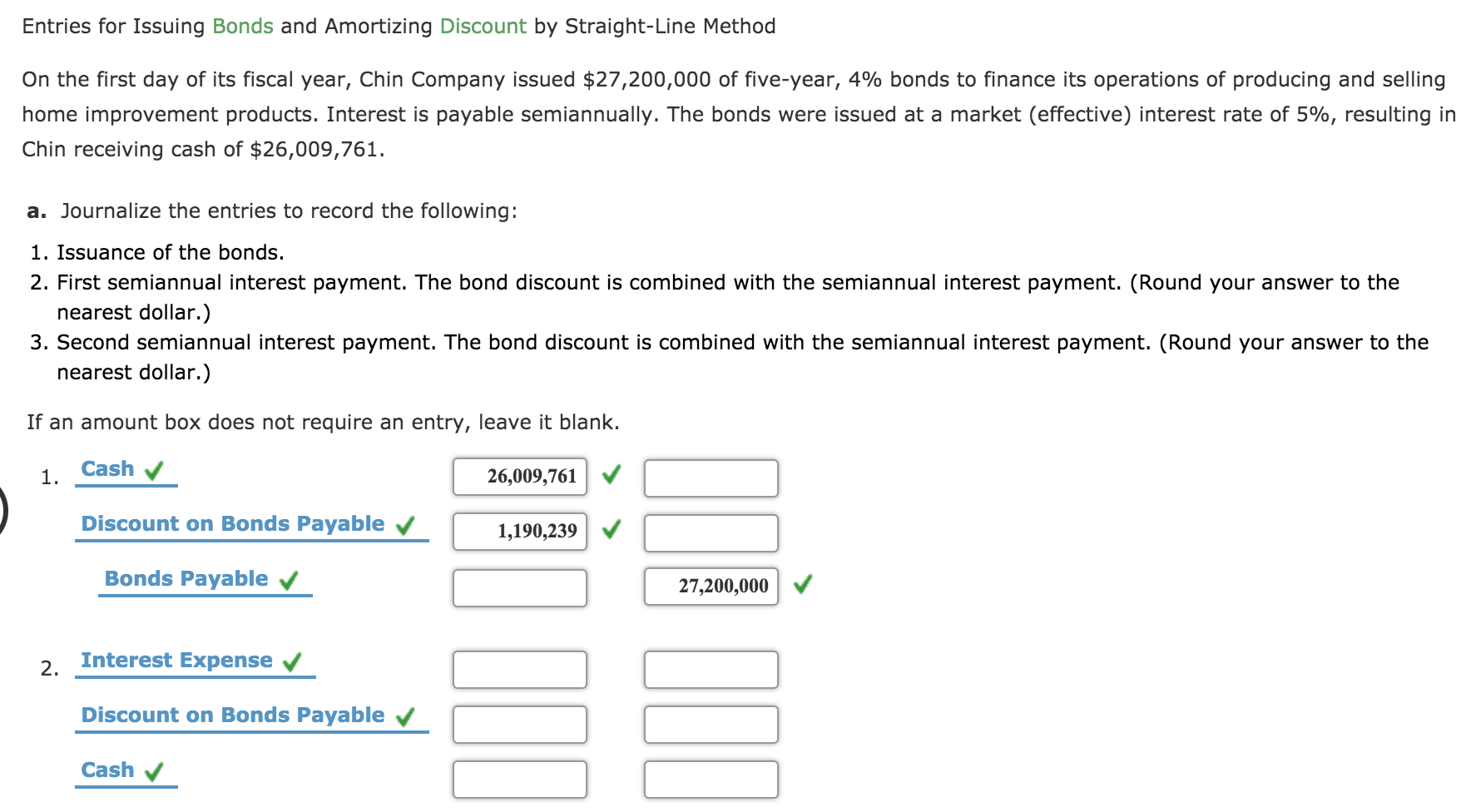
Task: Click the empty debit box next to Interest Expense
Action: (x=520, y=669)
